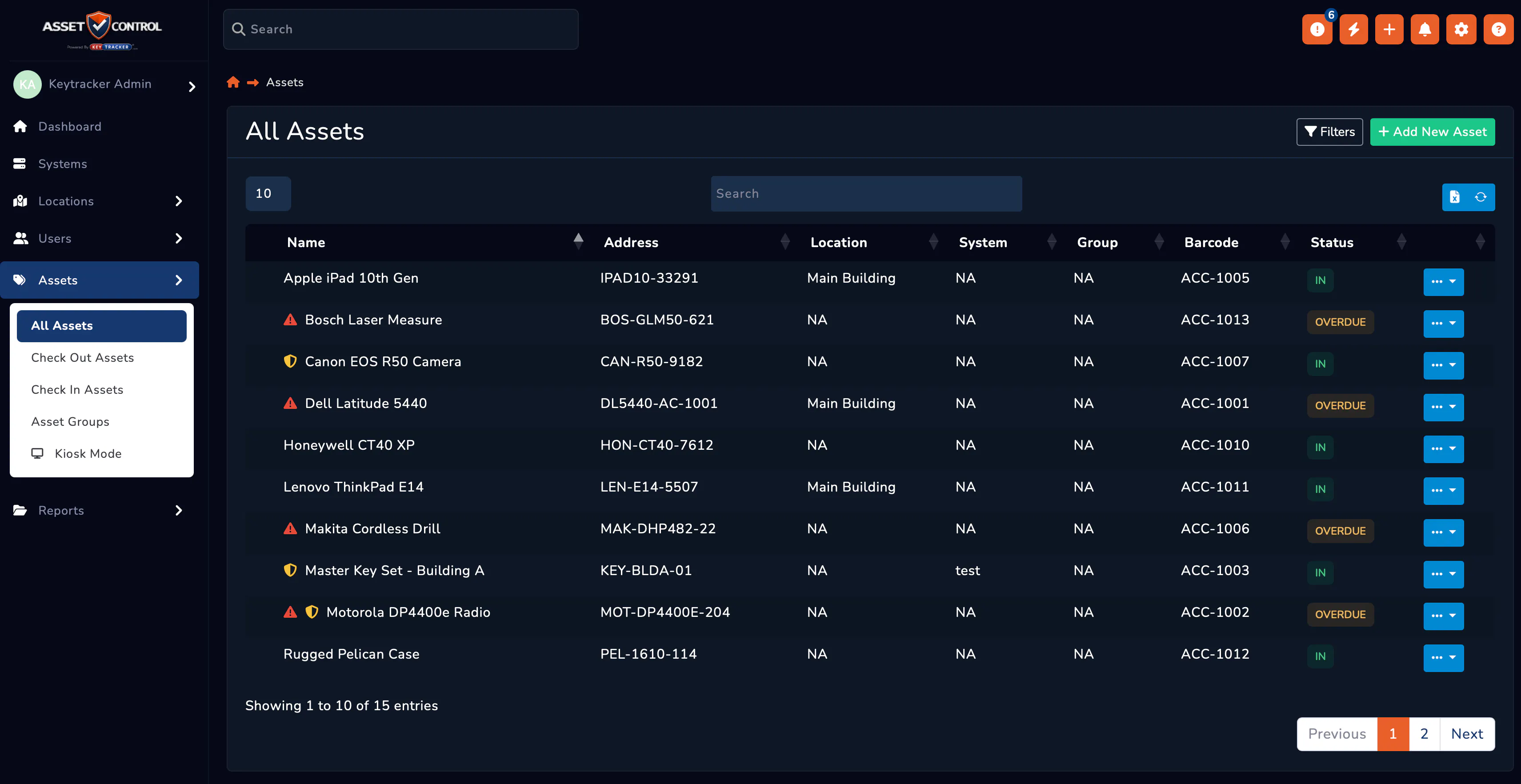Open the page size dropdown showing 10

[x=268, y=194]
